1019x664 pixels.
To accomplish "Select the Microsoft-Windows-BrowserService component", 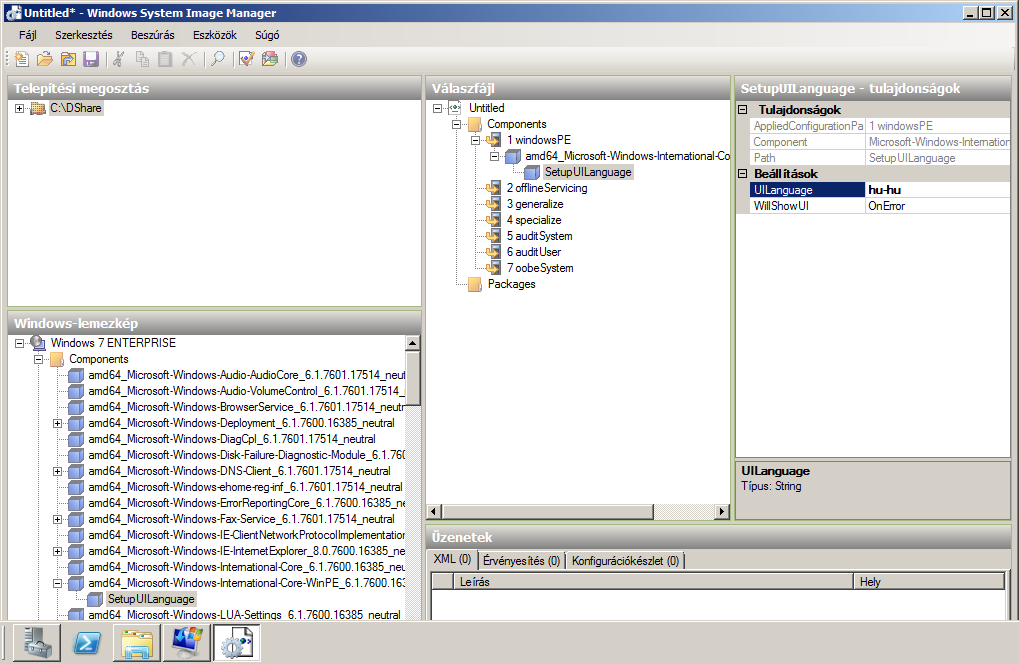I will (x=246, y=407).
